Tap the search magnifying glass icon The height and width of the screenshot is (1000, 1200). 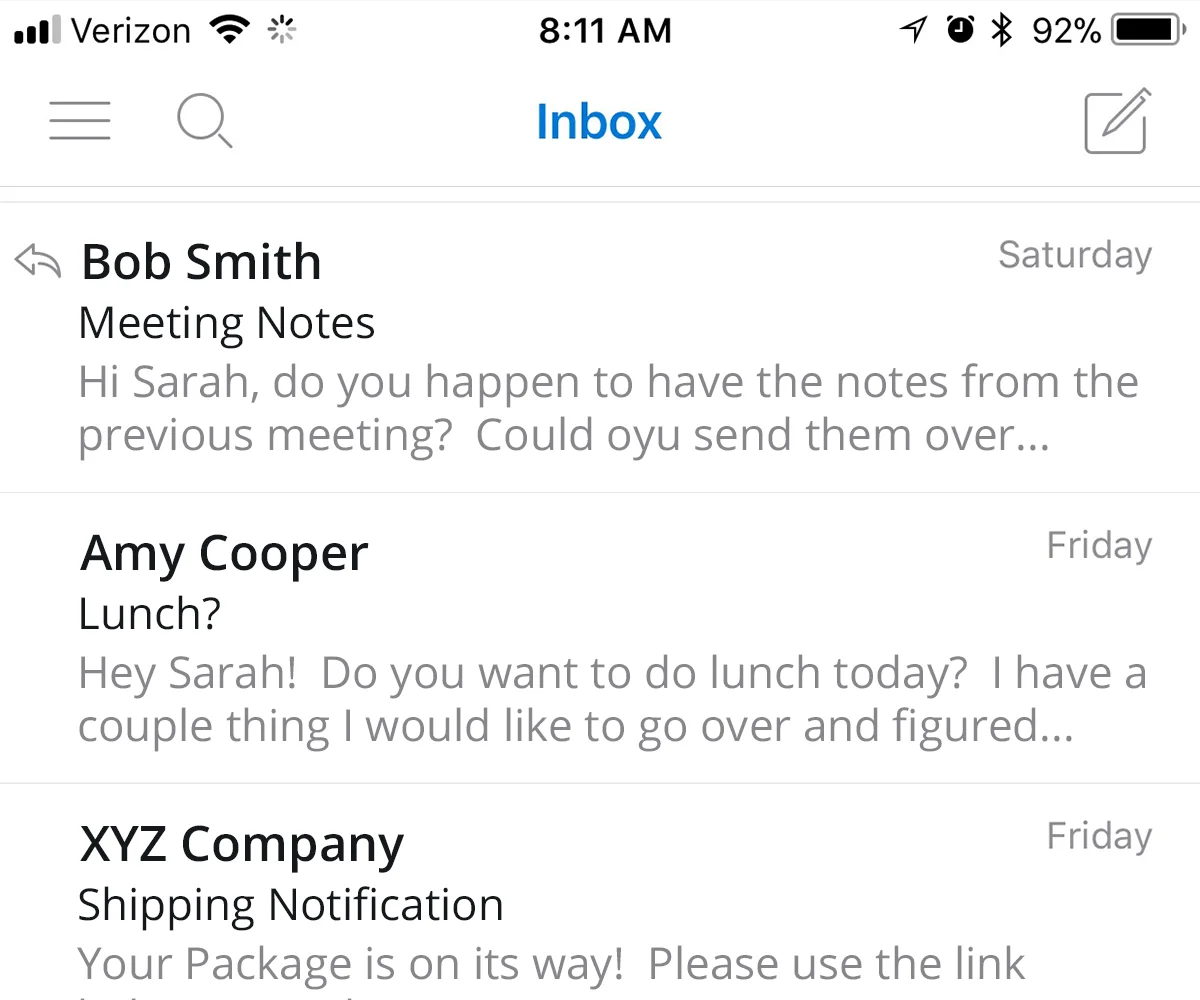coord(205,122)
